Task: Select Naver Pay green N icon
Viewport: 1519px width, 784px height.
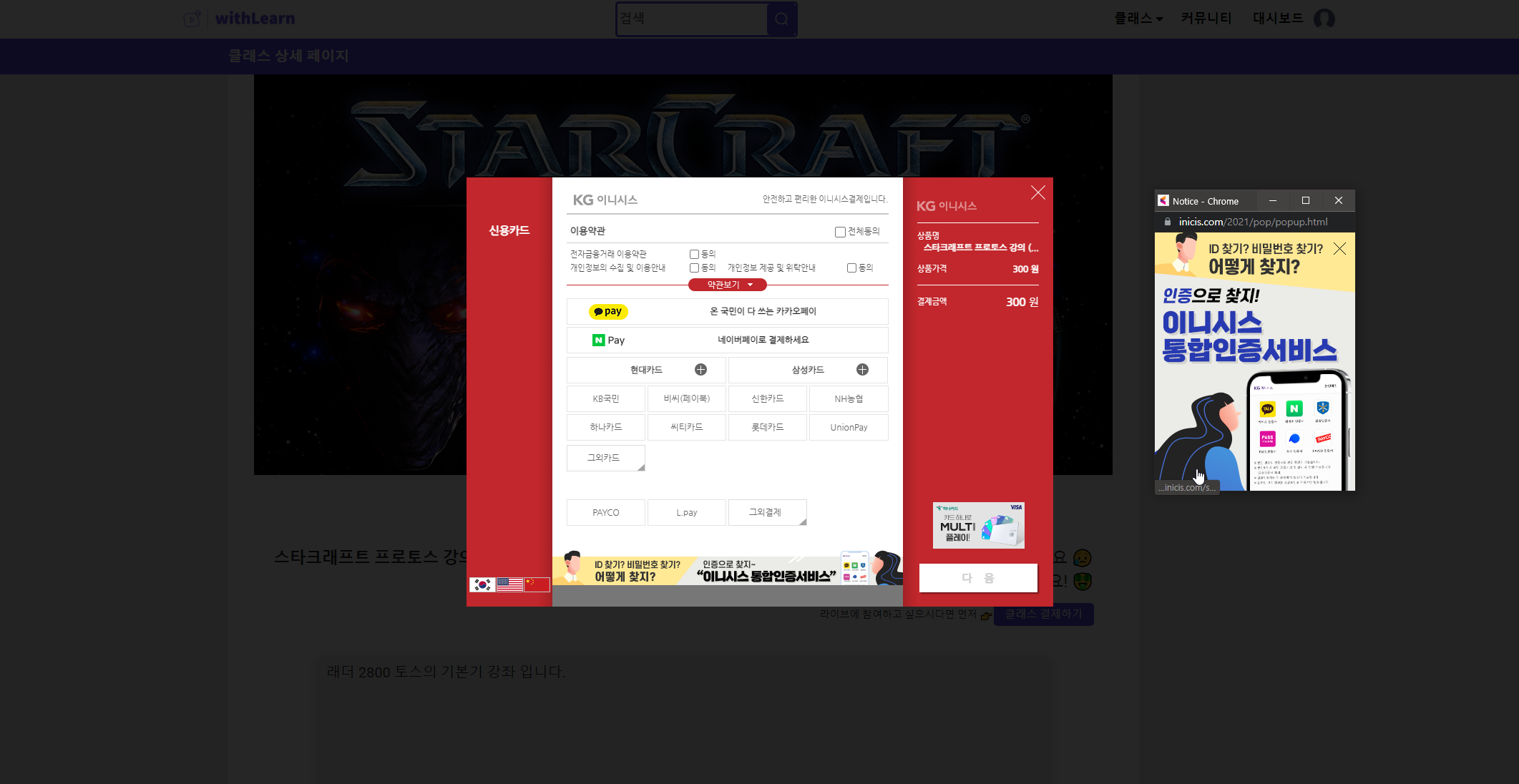Action: [599, 340]
